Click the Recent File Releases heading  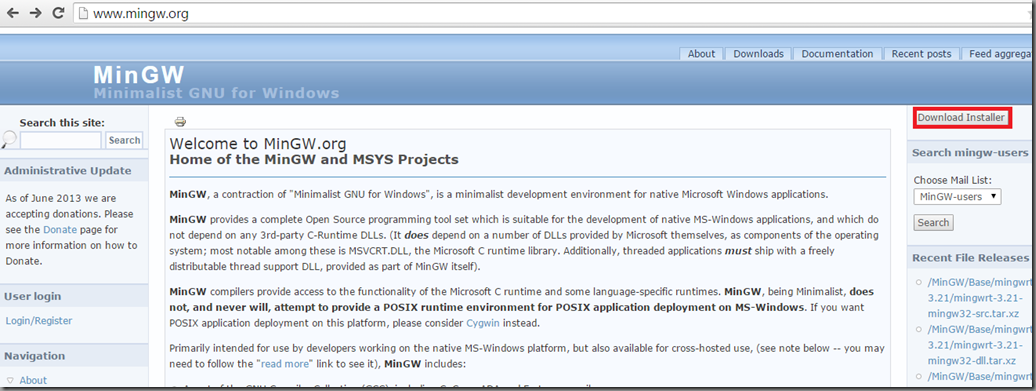tap(971, 258)
